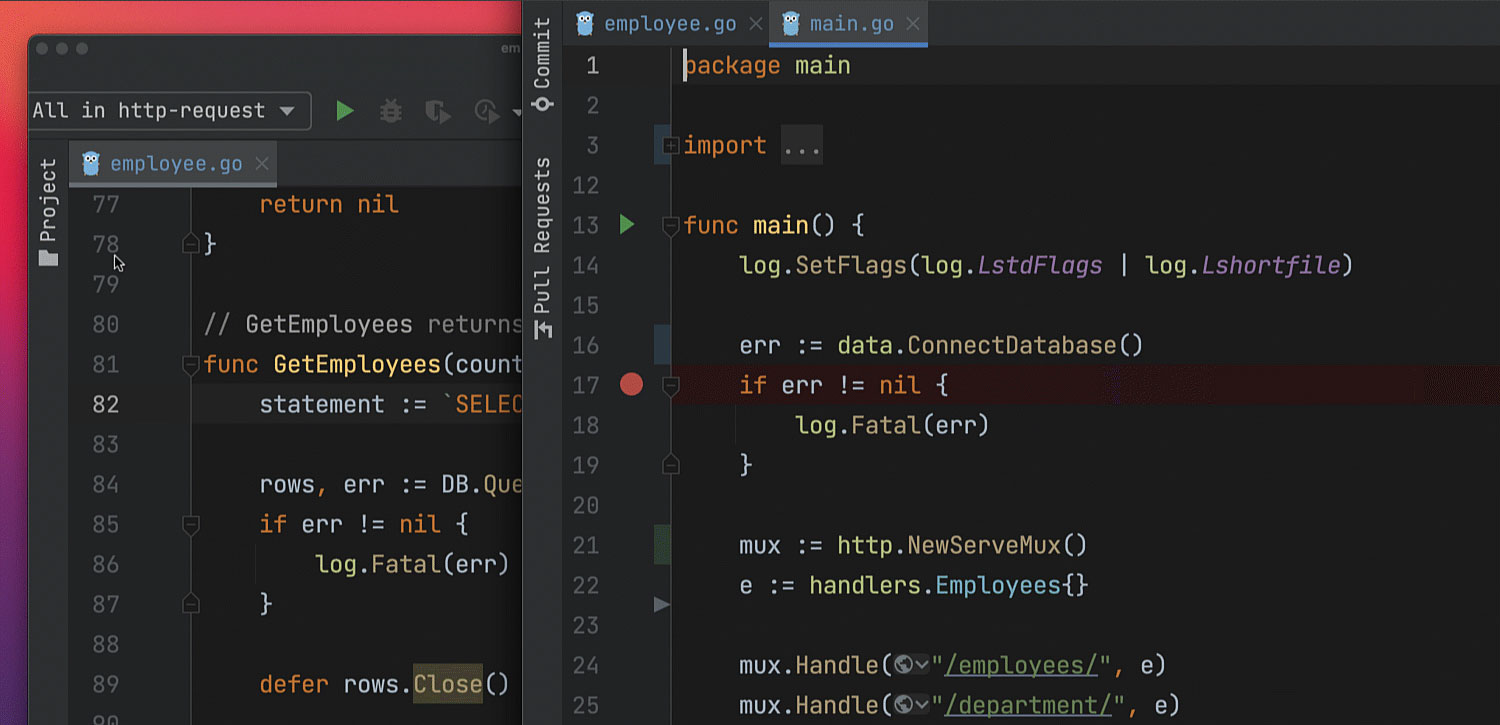
Task: Click the GetEmployees comment on line 80
Action: (x=362, y=325)
